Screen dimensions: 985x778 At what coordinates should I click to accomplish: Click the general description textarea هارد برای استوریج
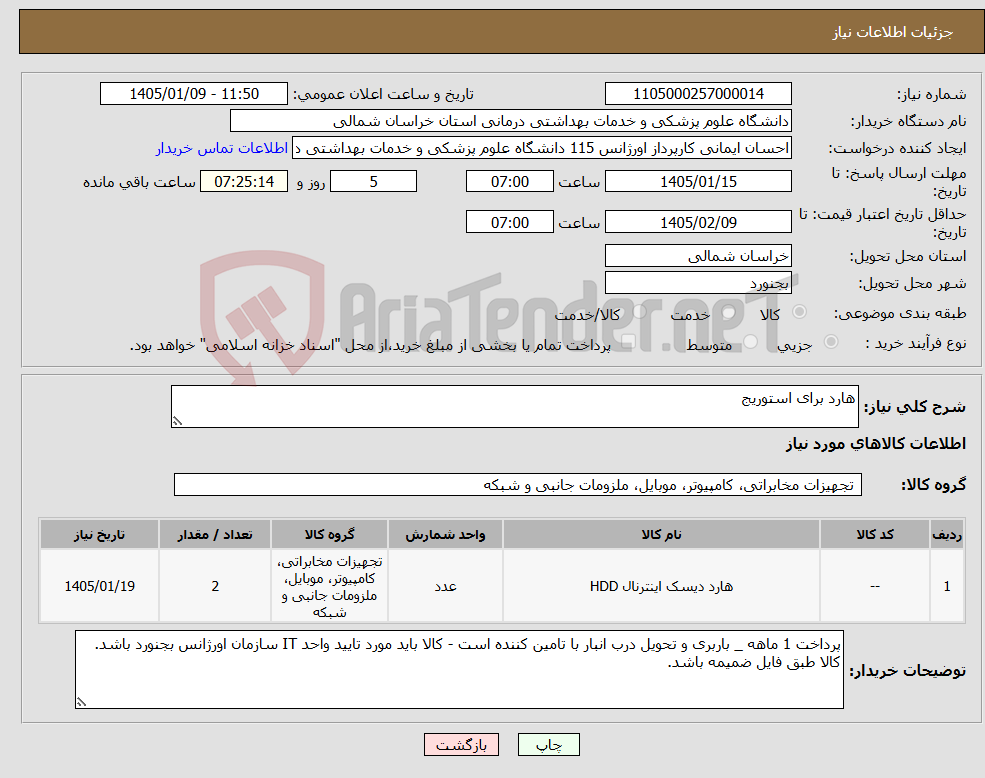514,407
